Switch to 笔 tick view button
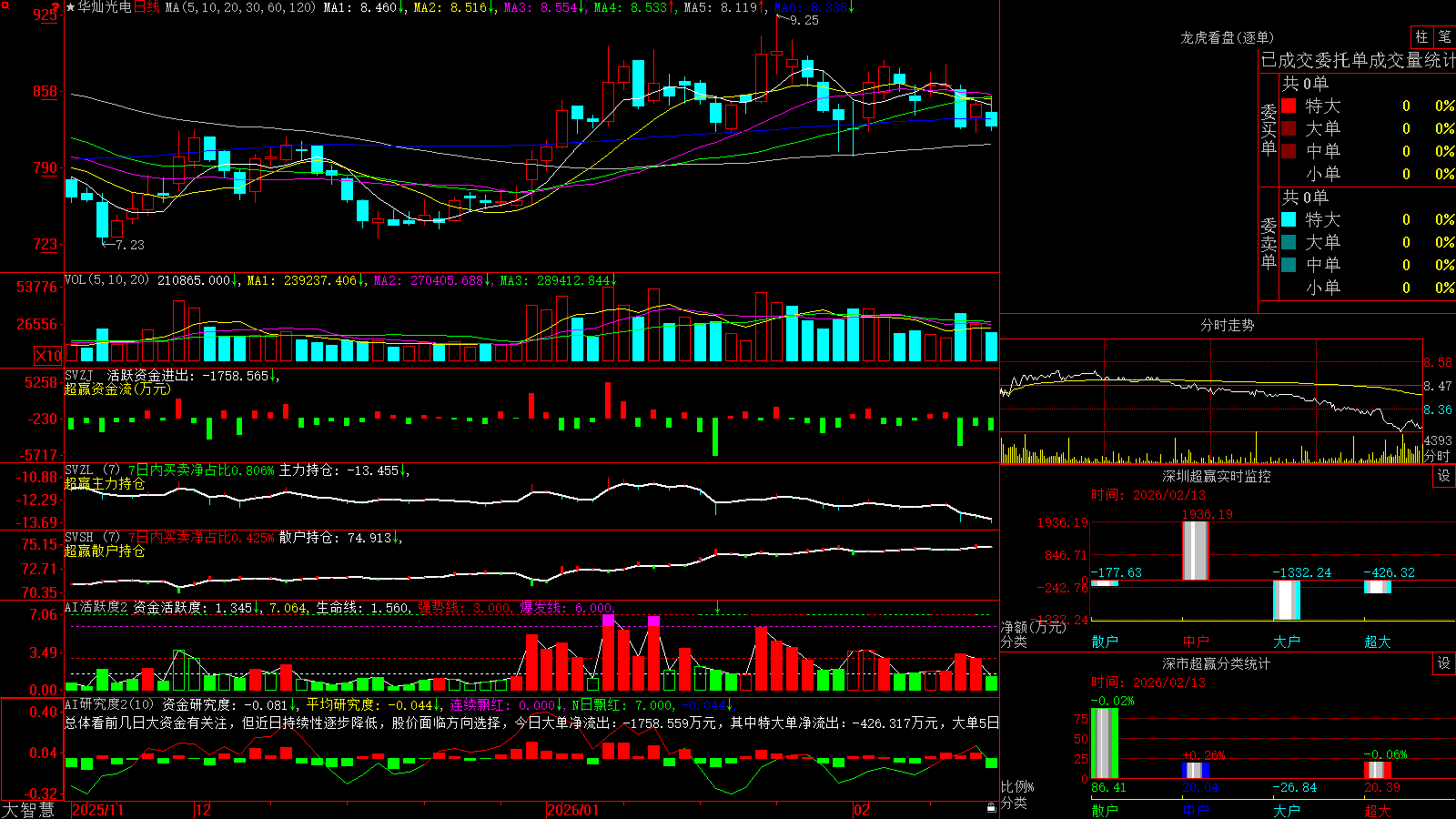This screenshot has height=819, width=1456. [1444, 36]
